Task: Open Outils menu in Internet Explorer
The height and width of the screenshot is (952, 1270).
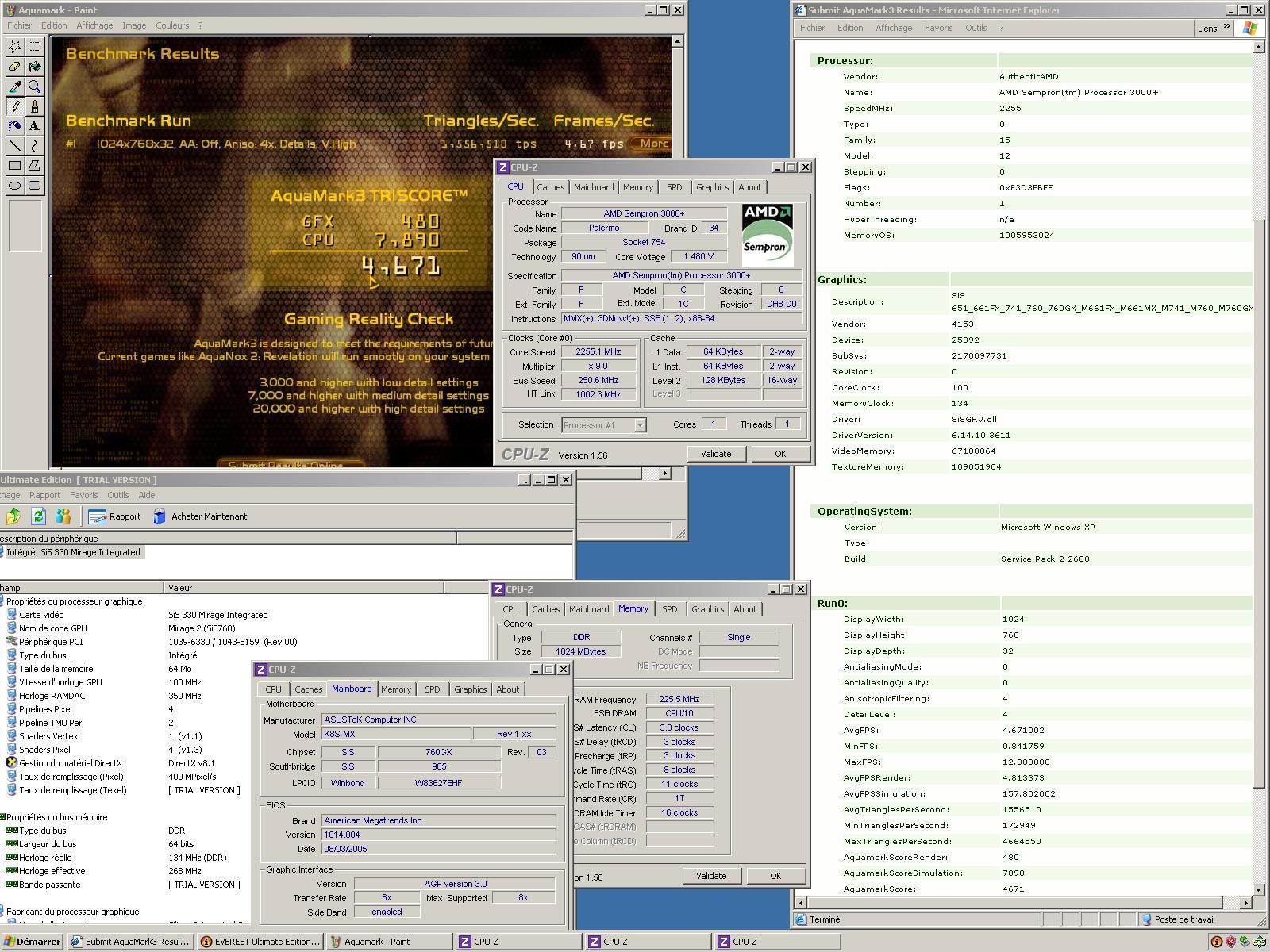Action: [x=976, y=28]
